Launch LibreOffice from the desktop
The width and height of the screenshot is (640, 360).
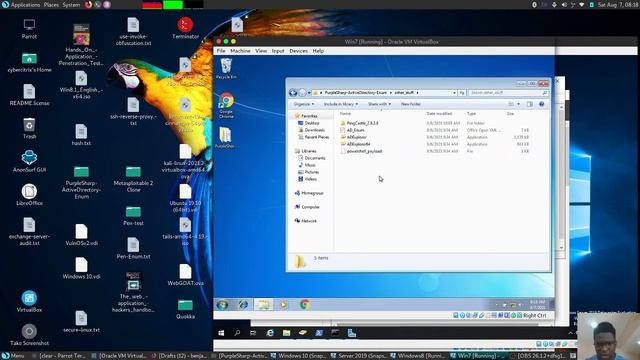[x=29, y=195]
